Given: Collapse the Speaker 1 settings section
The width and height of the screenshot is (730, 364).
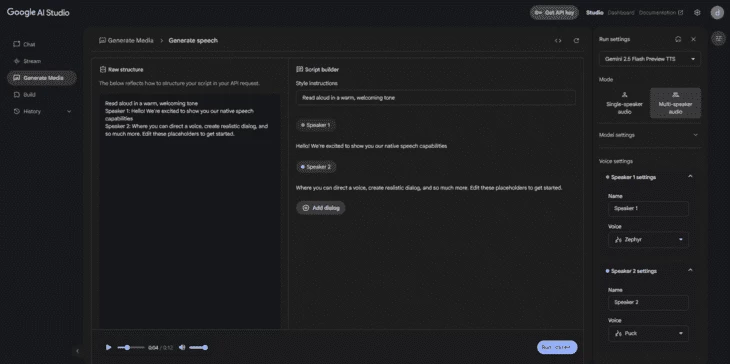Looking at the screenshot, I should pyautogui.click(x=690, y=177).
